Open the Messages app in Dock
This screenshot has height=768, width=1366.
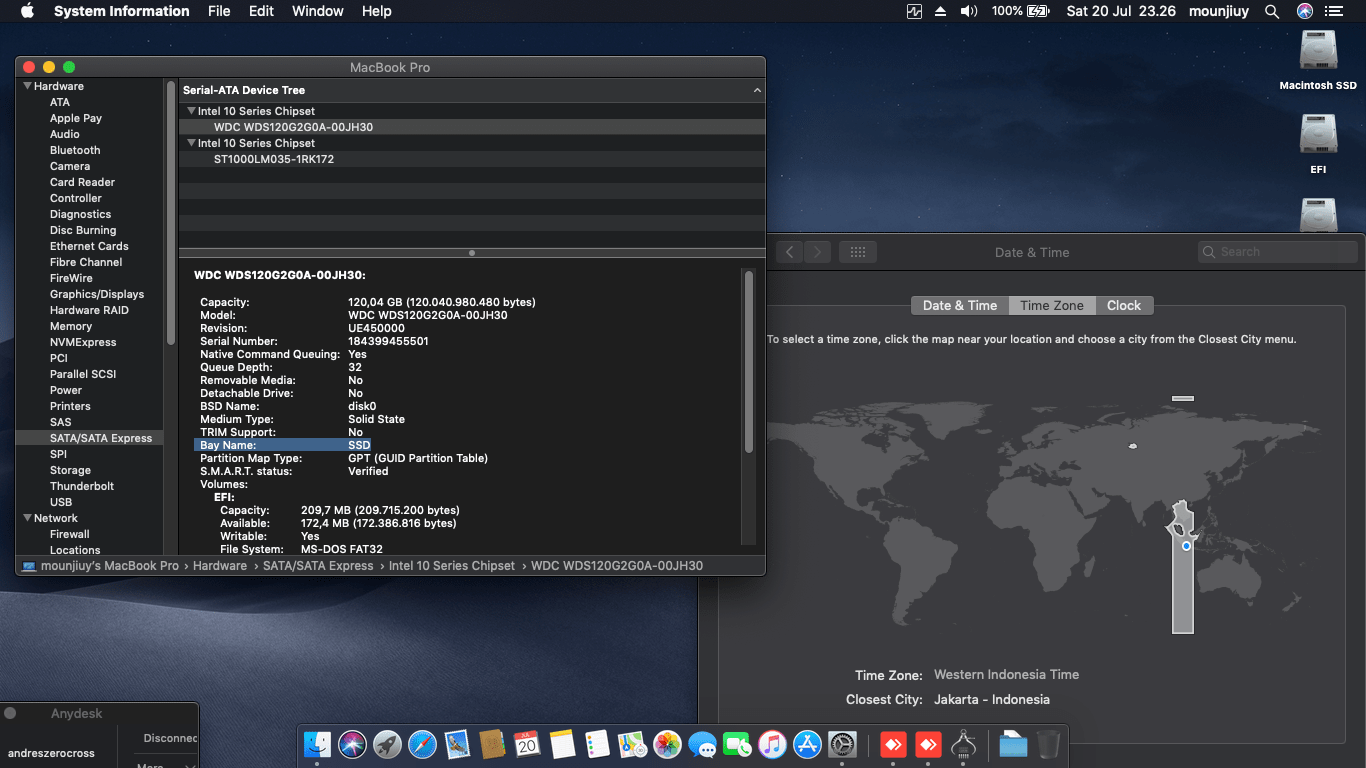coord(702,744)
